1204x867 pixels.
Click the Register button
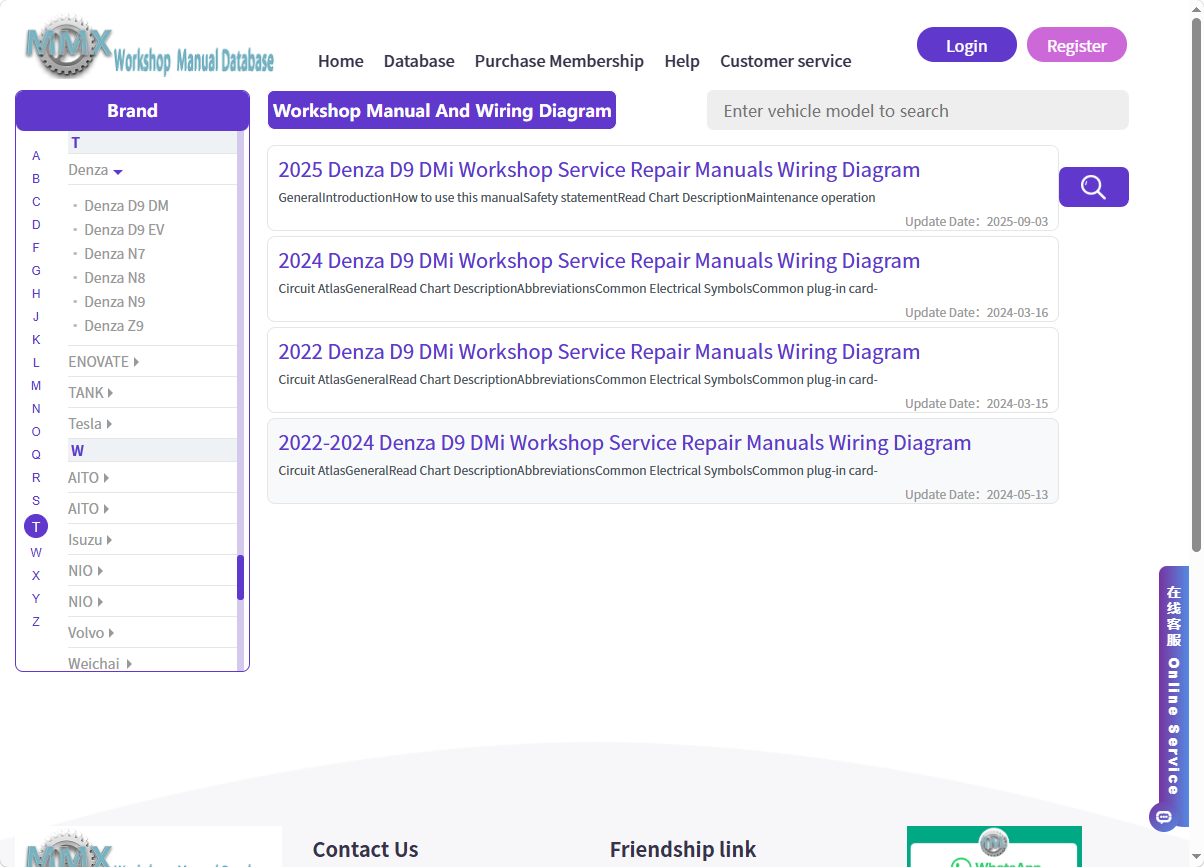[1077, 45]
